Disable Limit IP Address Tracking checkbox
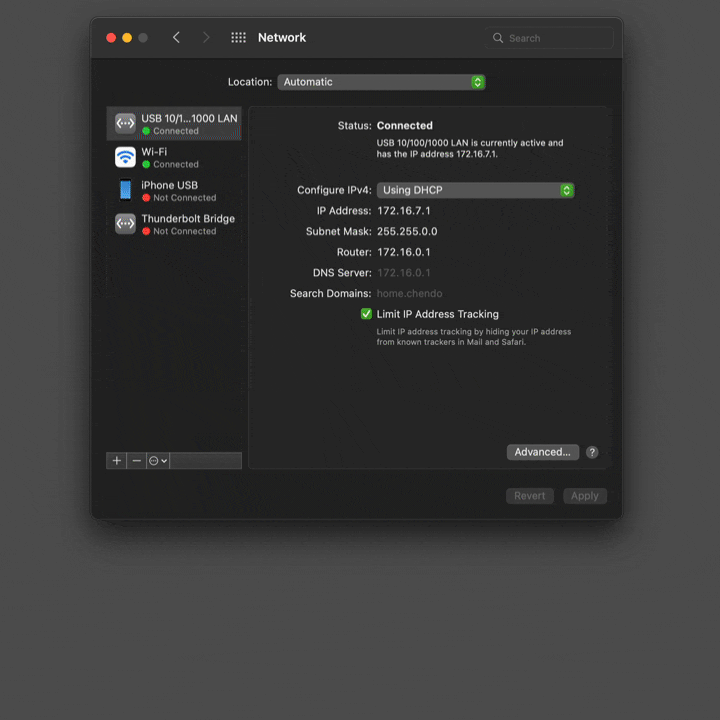Screen dimensions: 720x720 pos(366,314)
